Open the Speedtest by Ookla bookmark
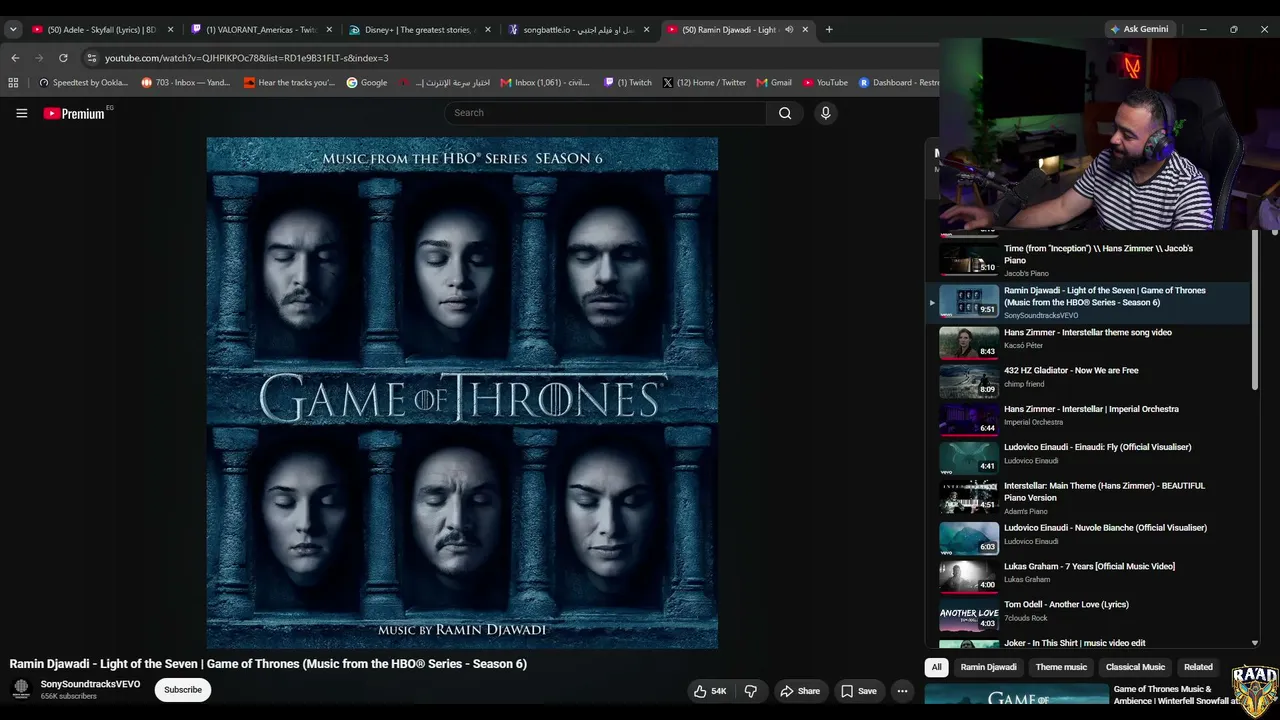 click(x=83, y=83)
